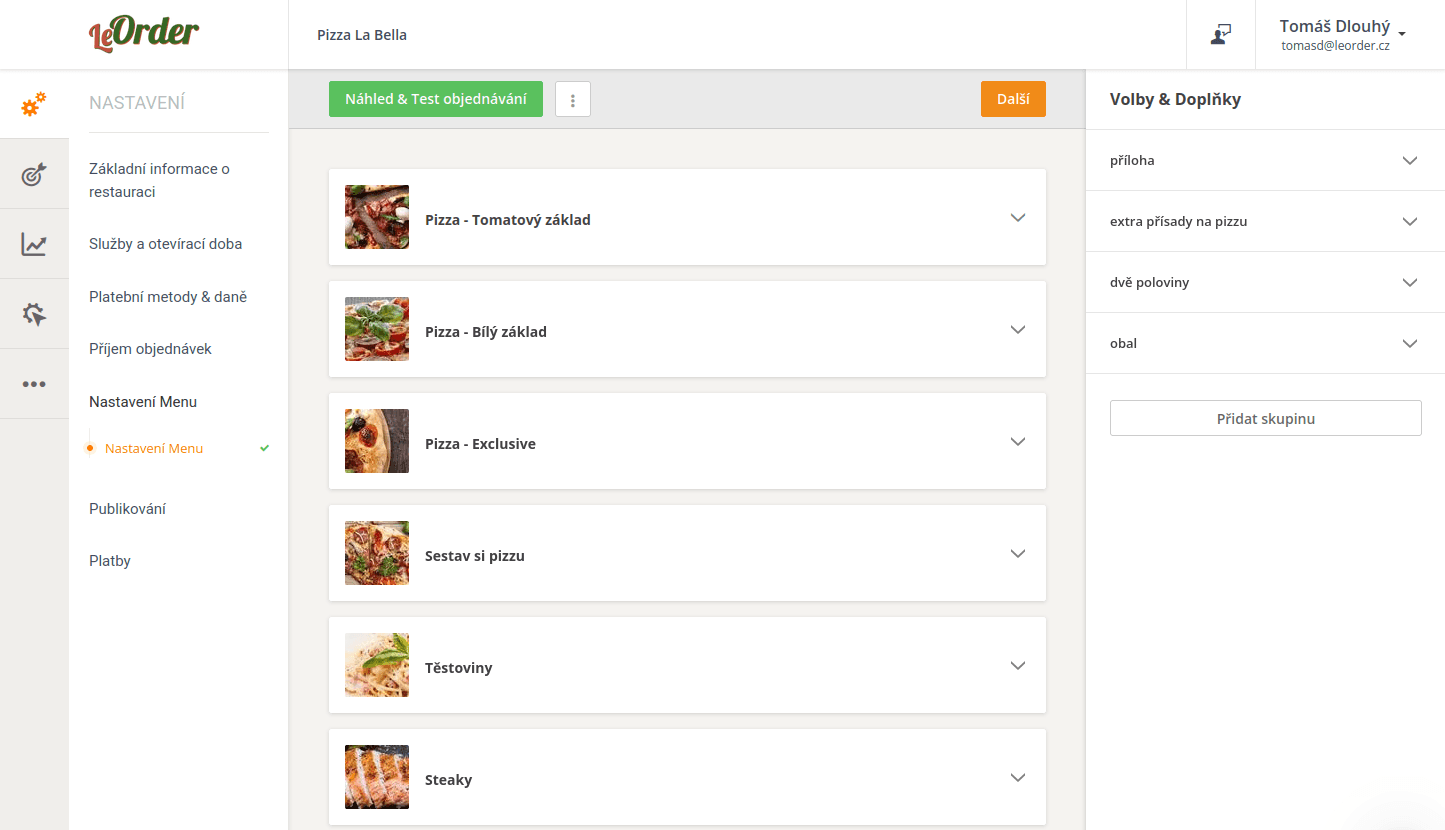Click the Přidat skupinu button
The width and height of the screenshot is (1445, 830).
1265,419
